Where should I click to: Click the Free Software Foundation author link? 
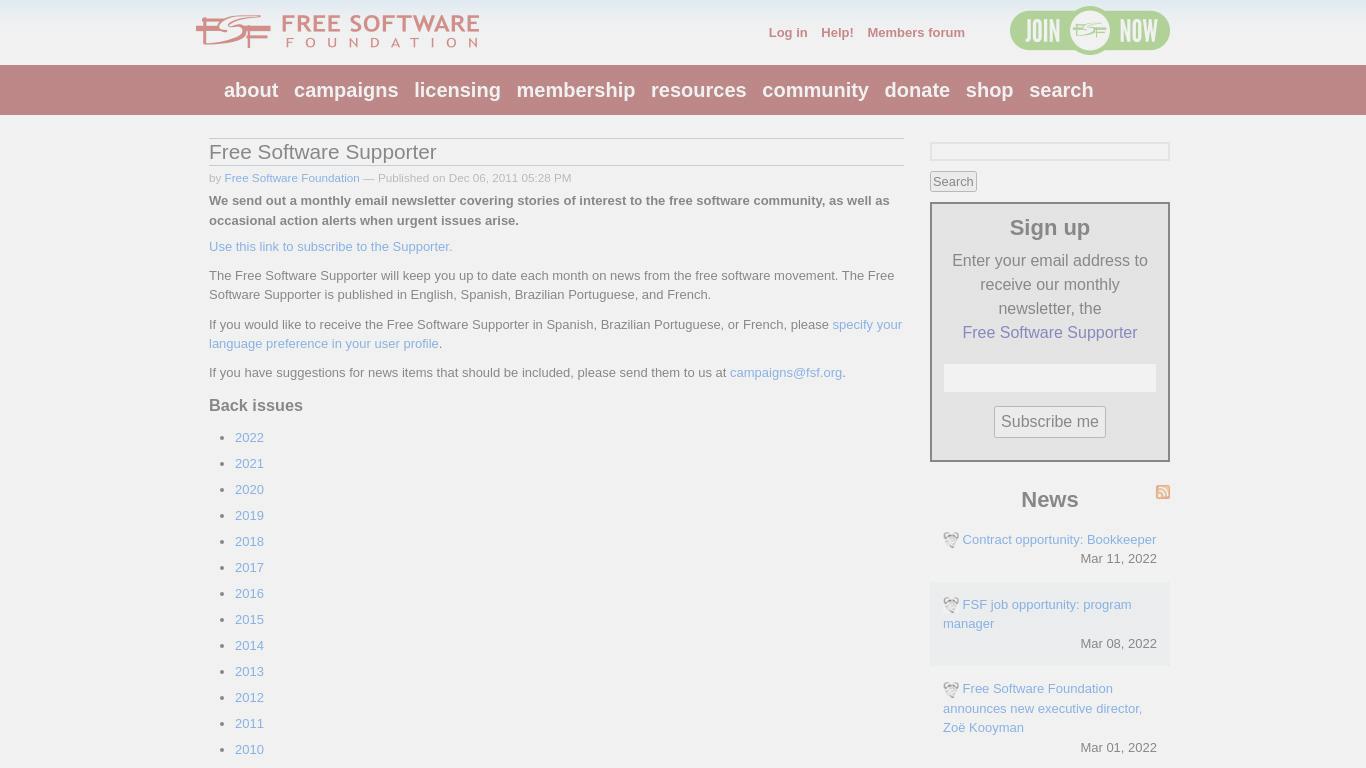pos(292,178)
